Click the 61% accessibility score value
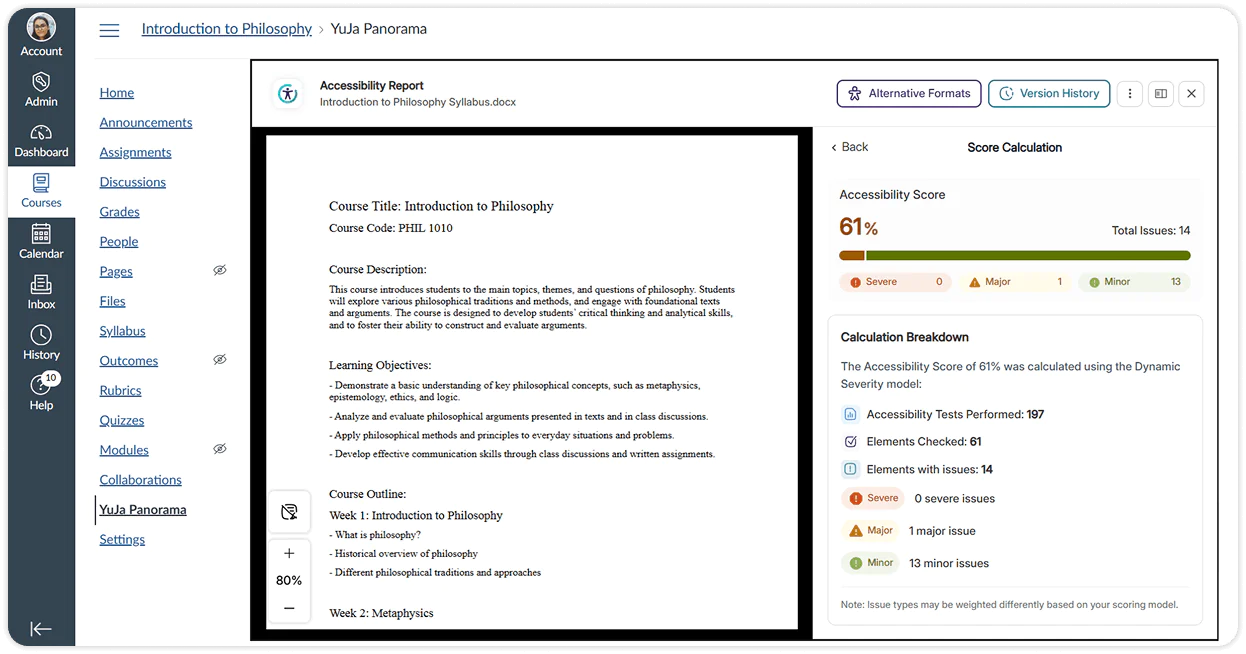 click(x=858, y=227)
